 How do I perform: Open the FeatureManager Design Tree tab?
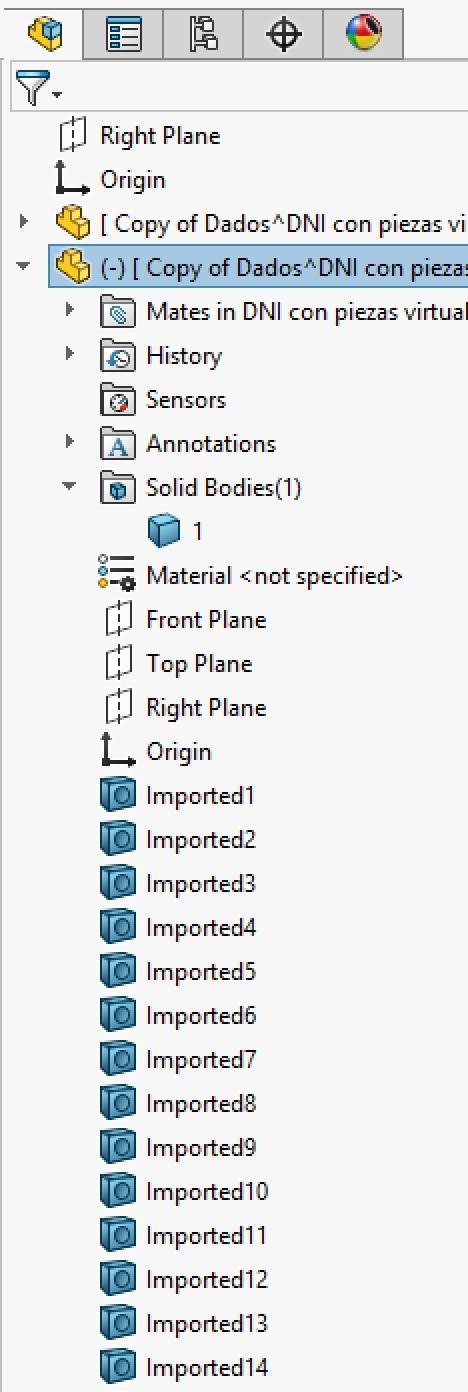[x=46, y=33]
